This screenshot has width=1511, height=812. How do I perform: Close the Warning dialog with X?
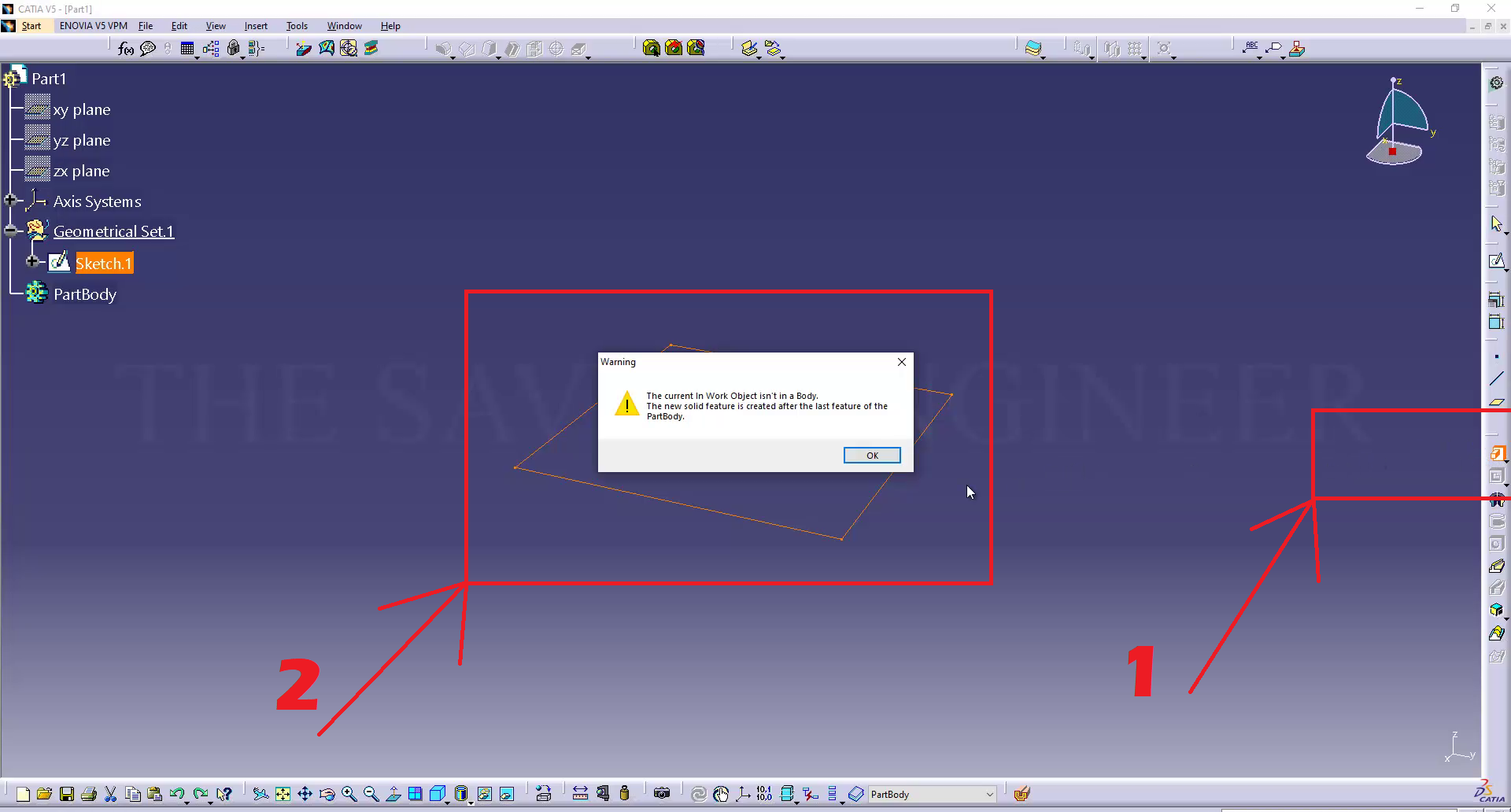[902, 362]
